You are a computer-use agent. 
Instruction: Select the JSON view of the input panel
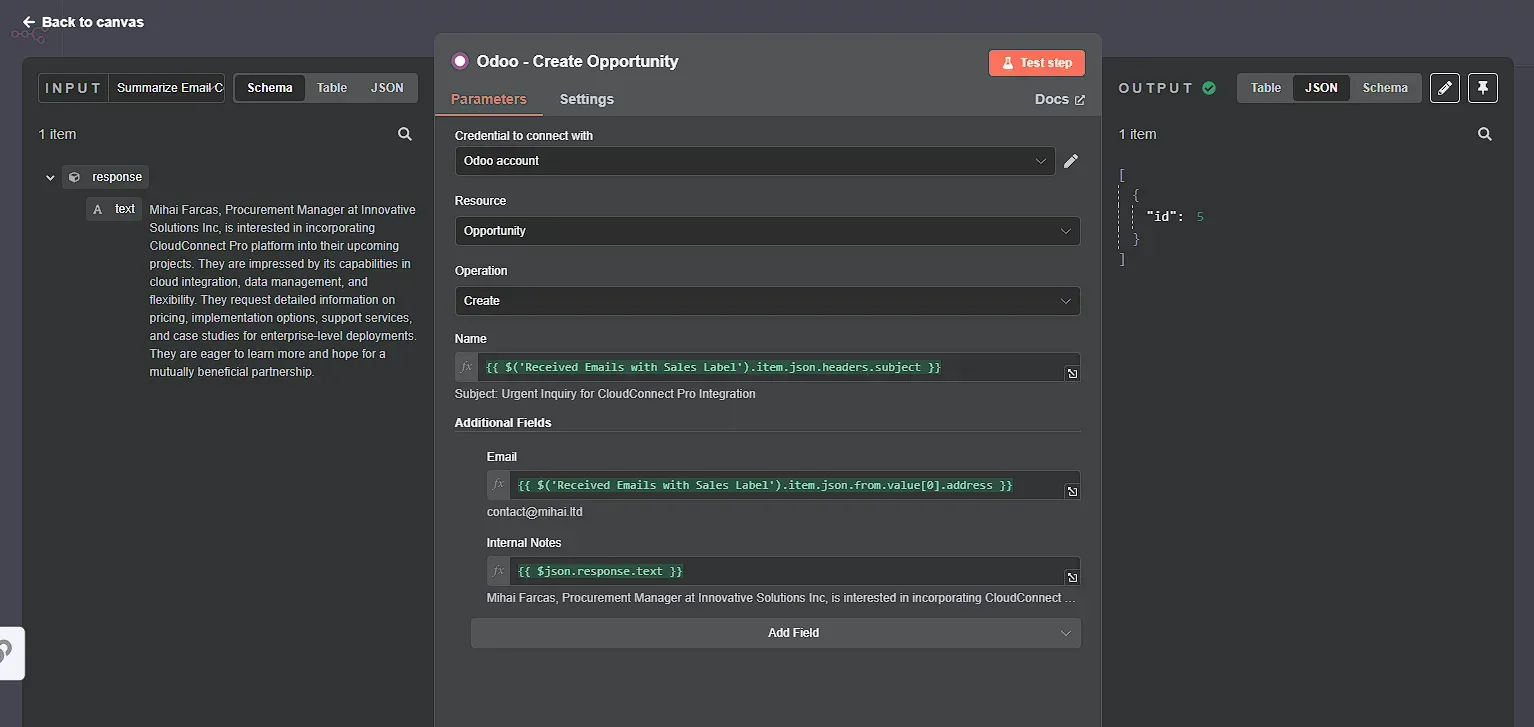point(387,88)
